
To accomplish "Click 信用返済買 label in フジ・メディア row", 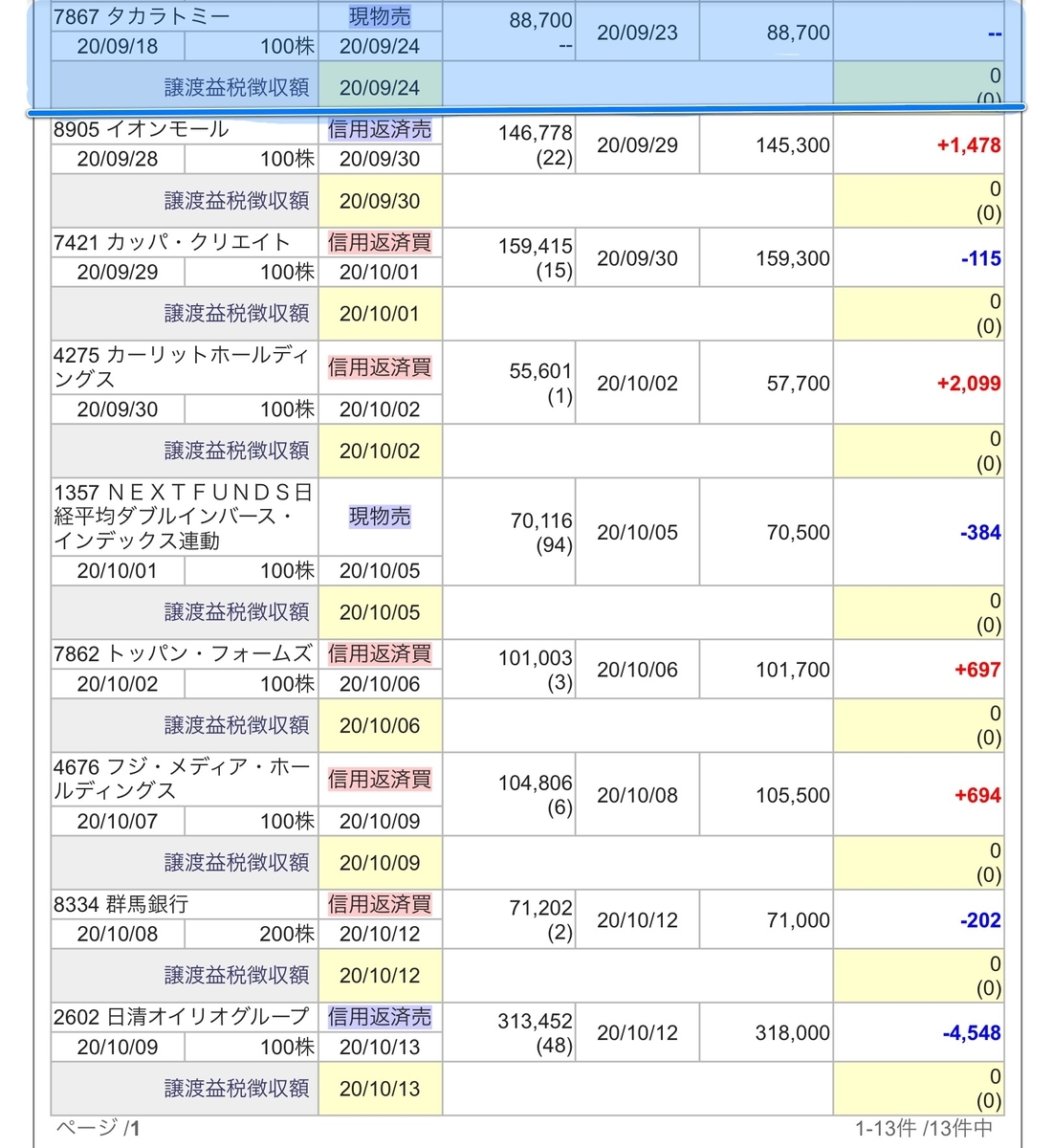I will click(380, 780).
